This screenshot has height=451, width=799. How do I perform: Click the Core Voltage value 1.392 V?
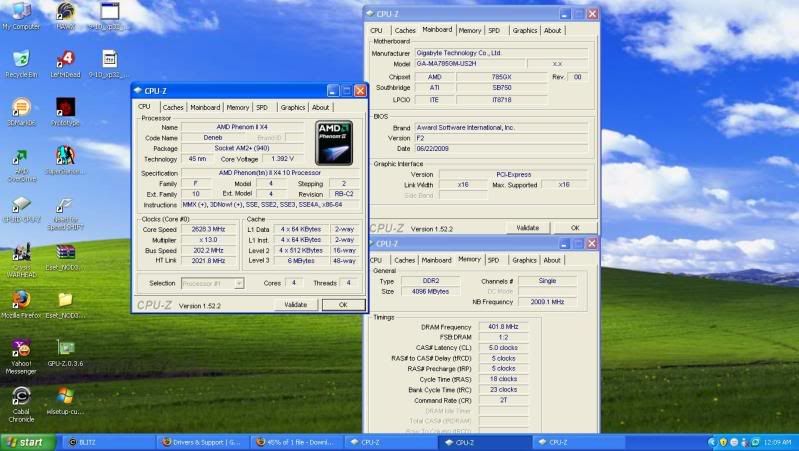(x=283, y=159)
